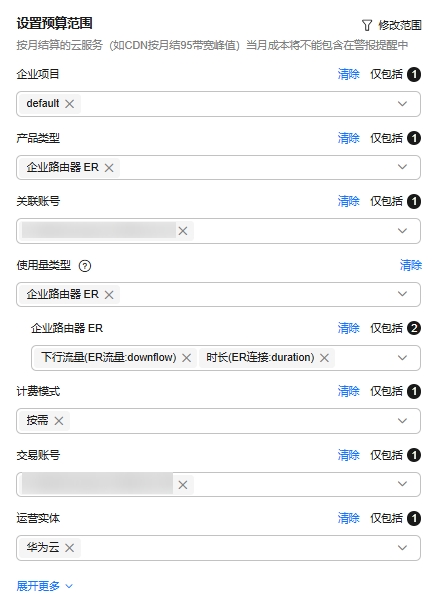
Task: Clear the 使用量类型 selection with 清除
Action: coord(411,265)
